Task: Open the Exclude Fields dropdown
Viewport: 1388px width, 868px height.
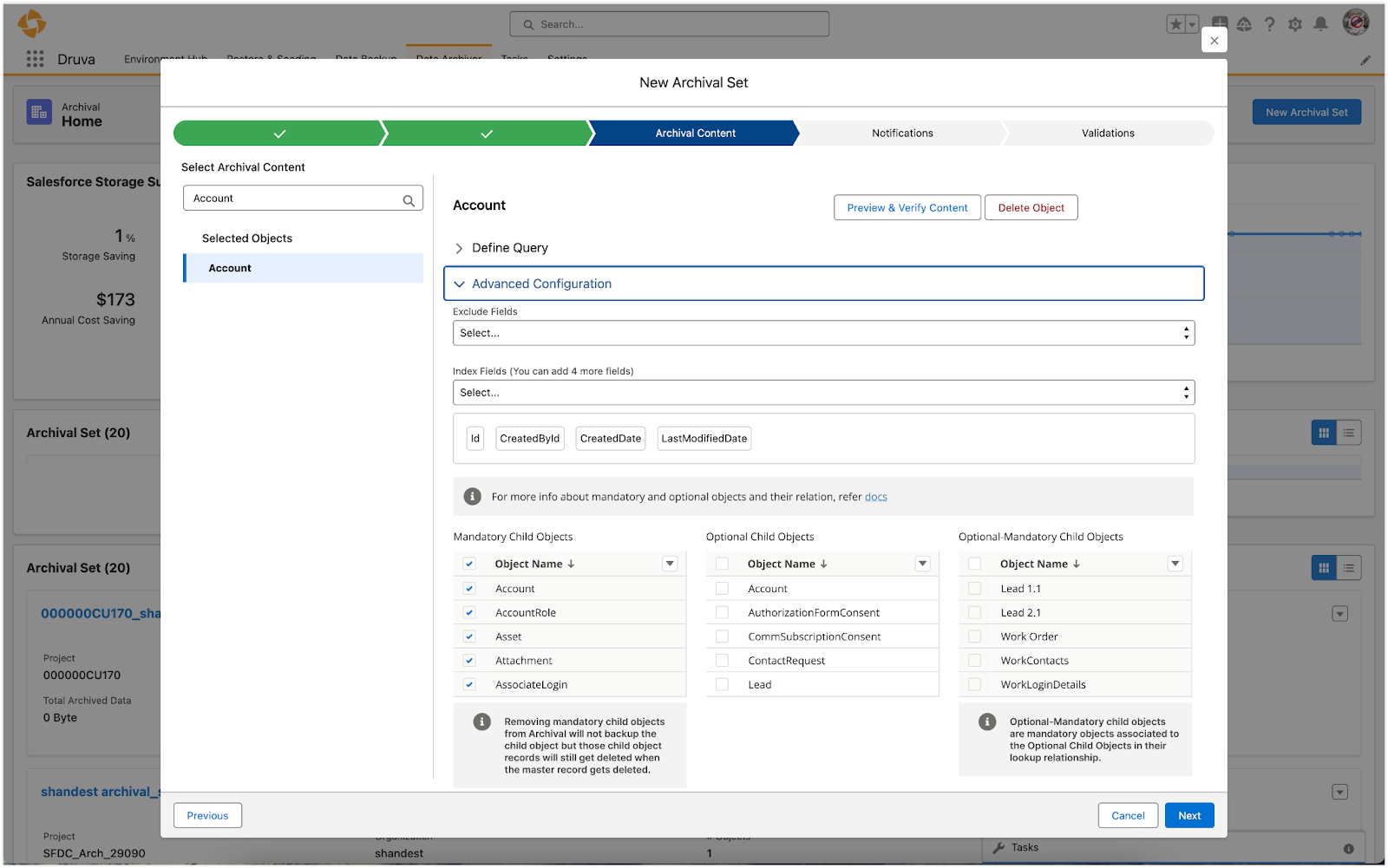Action: (x=822, y=333)
